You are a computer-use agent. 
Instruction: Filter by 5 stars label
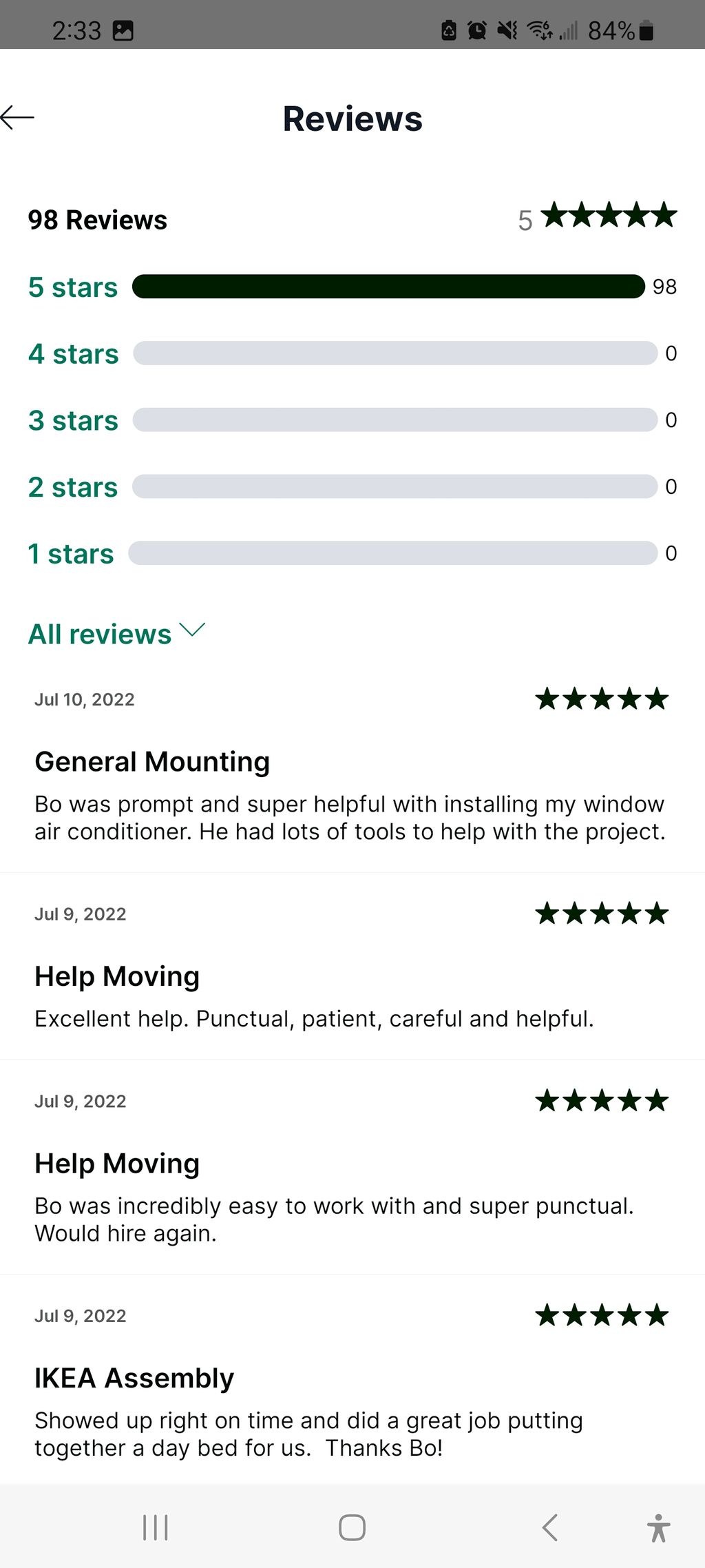73,287
